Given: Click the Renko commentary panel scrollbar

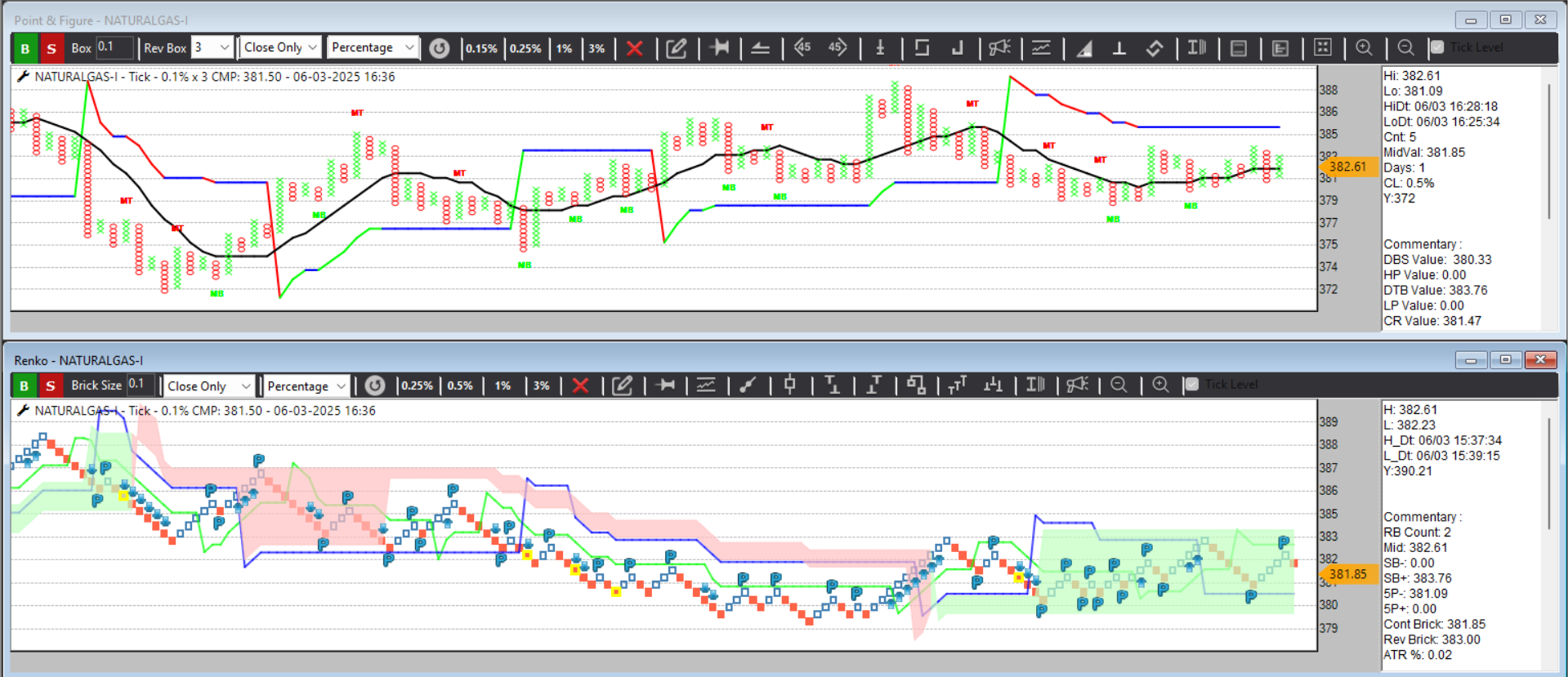Looking at the screenshot, I should click(1549, 474).
